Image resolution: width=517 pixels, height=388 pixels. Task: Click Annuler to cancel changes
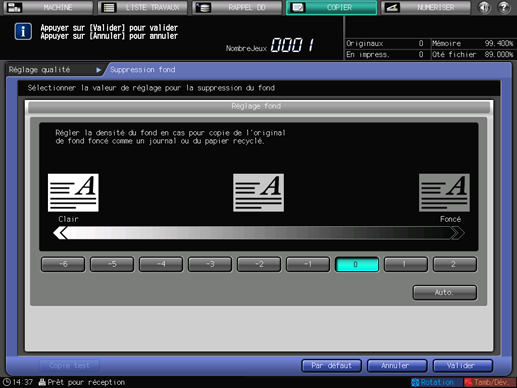(397, 366)
